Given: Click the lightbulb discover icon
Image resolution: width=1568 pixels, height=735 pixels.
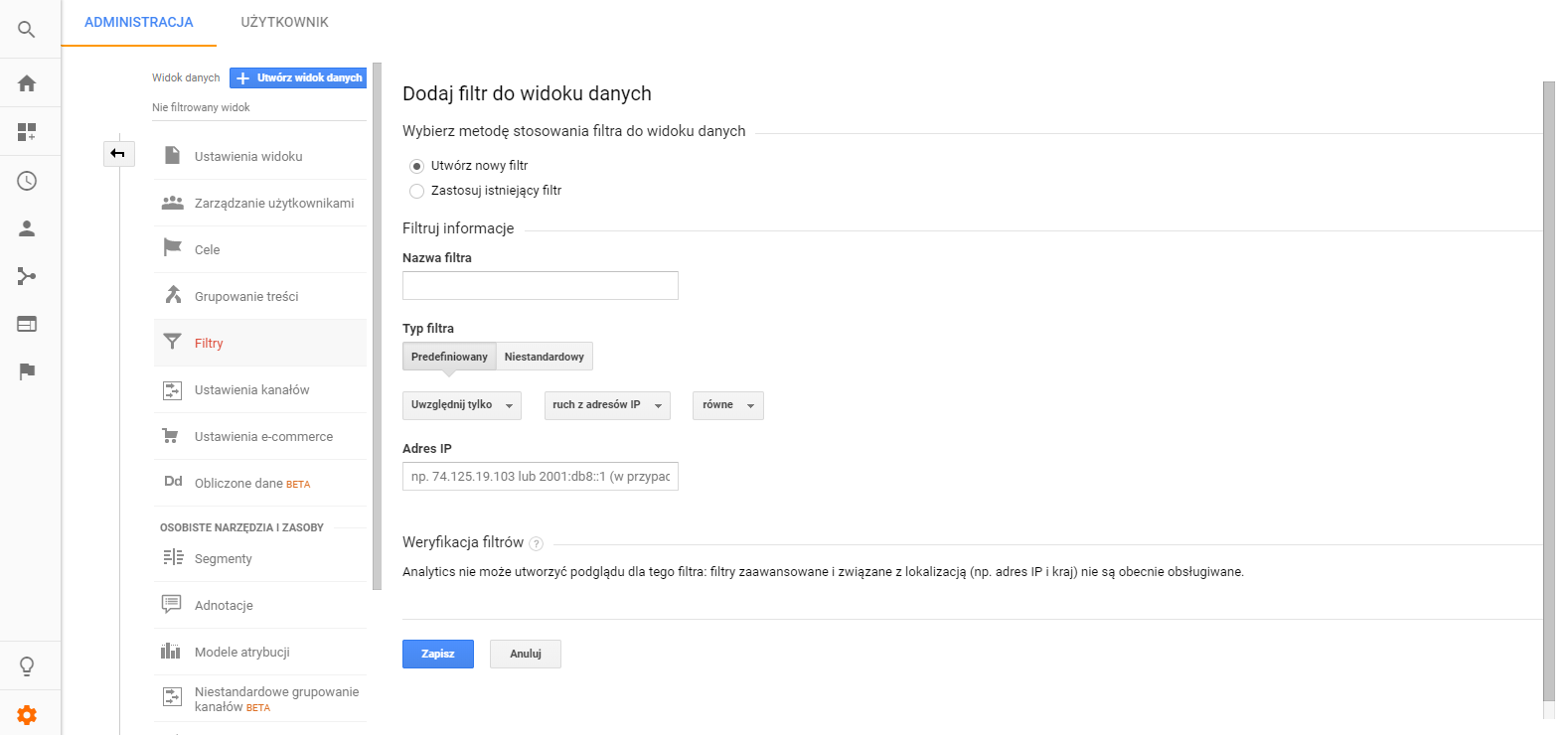Looking at the screenshot, I should (27, 666).
